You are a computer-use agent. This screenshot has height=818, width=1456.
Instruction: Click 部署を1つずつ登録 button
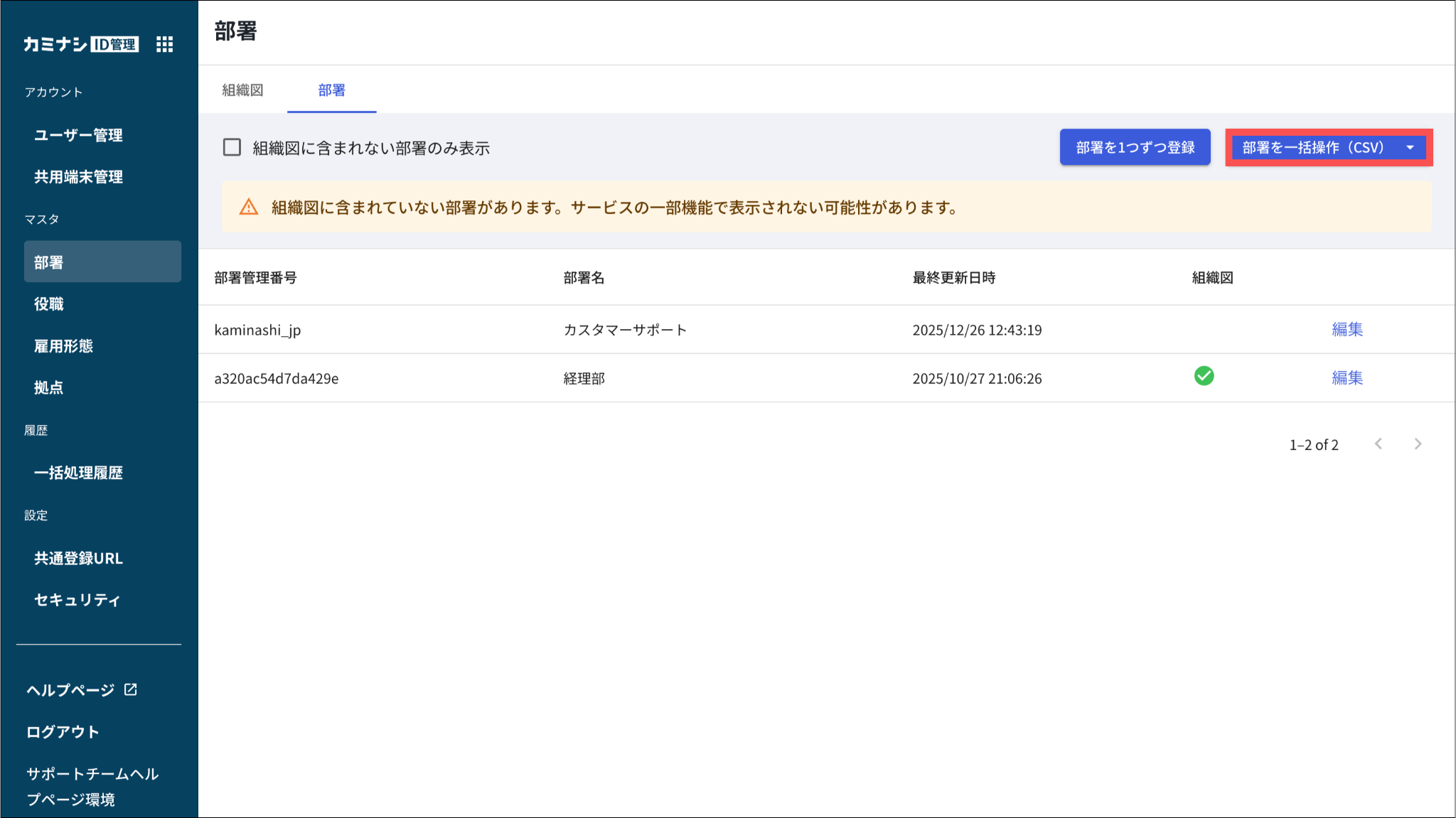1135,147
